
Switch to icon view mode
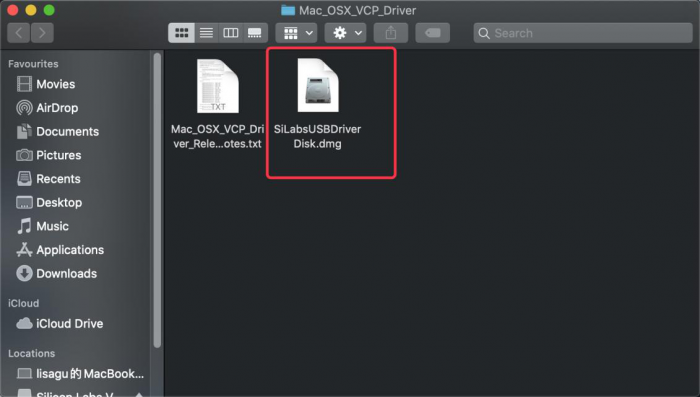click(181, 33)
